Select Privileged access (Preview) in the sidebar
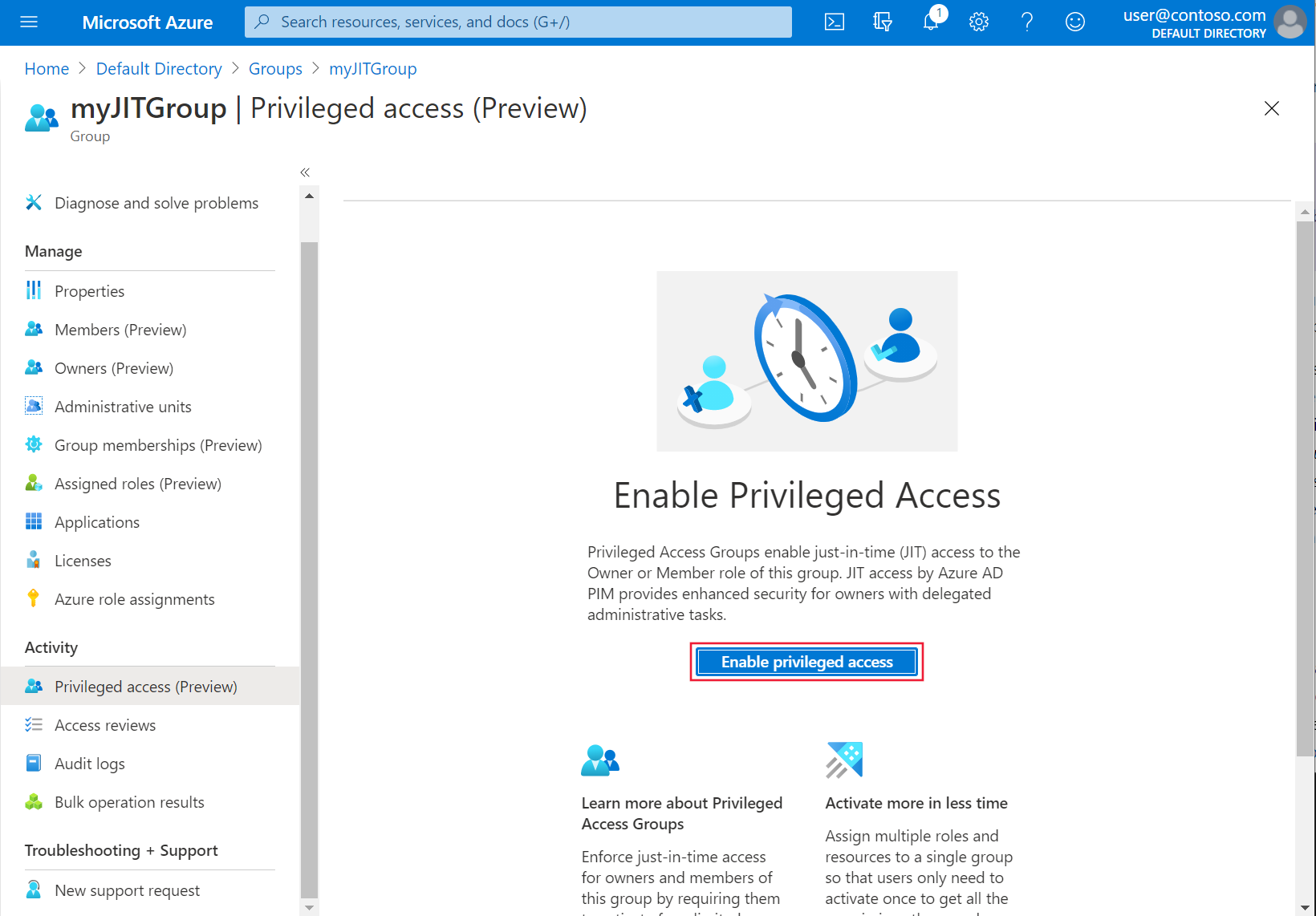 click(145, 686)
